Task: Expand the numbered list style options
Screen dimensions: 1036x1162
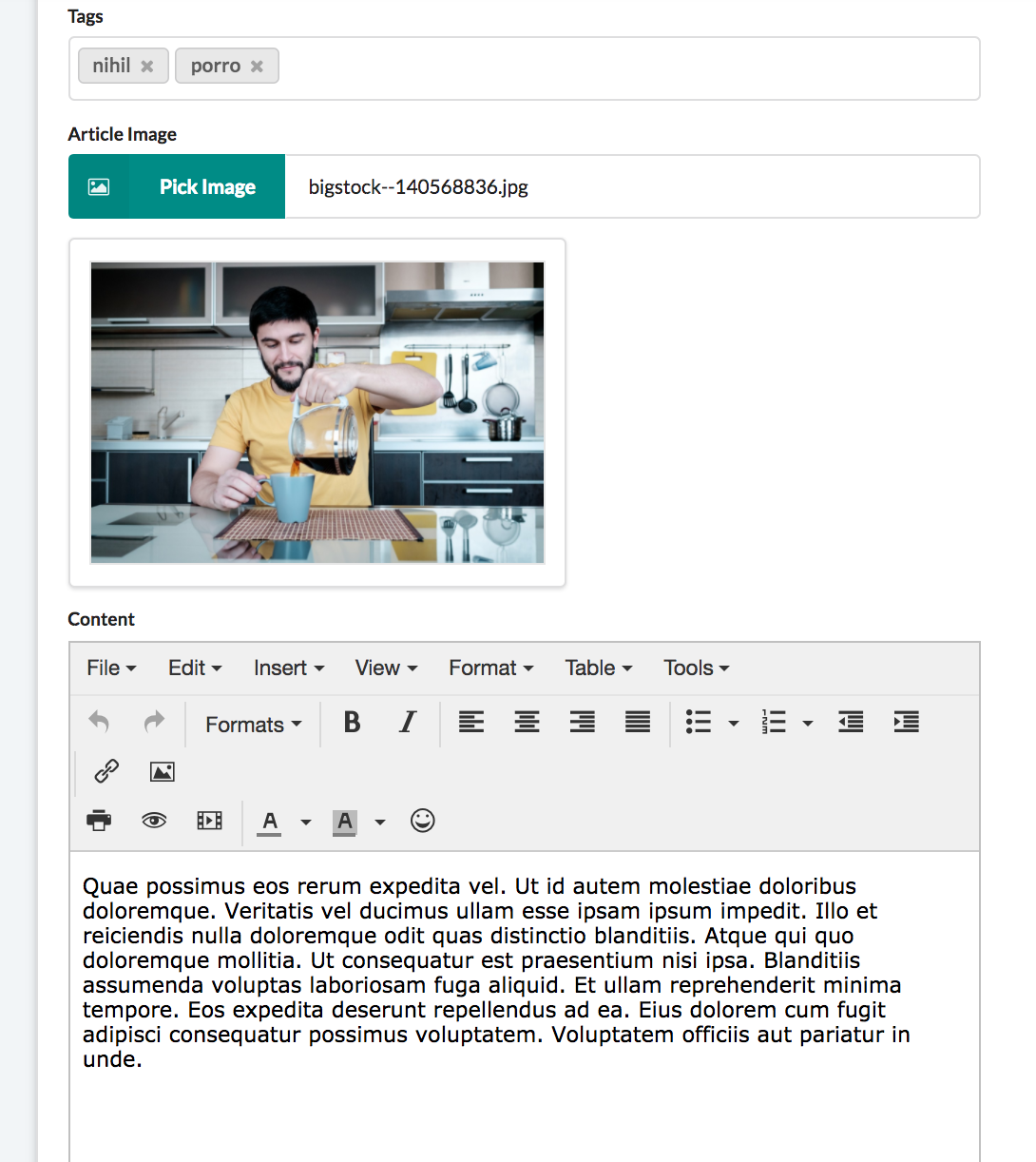Action: pos(808,723)
